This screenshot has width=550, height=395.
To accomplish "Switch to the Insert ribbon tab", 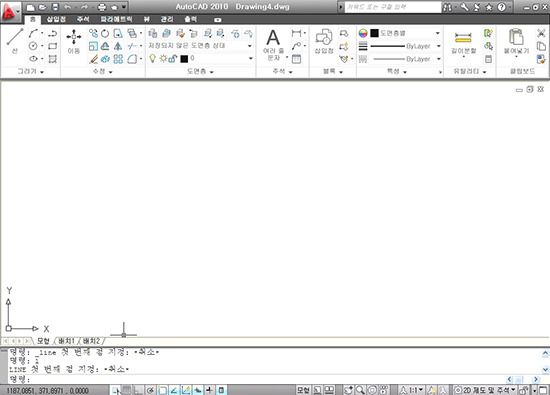I will point(56,19).
